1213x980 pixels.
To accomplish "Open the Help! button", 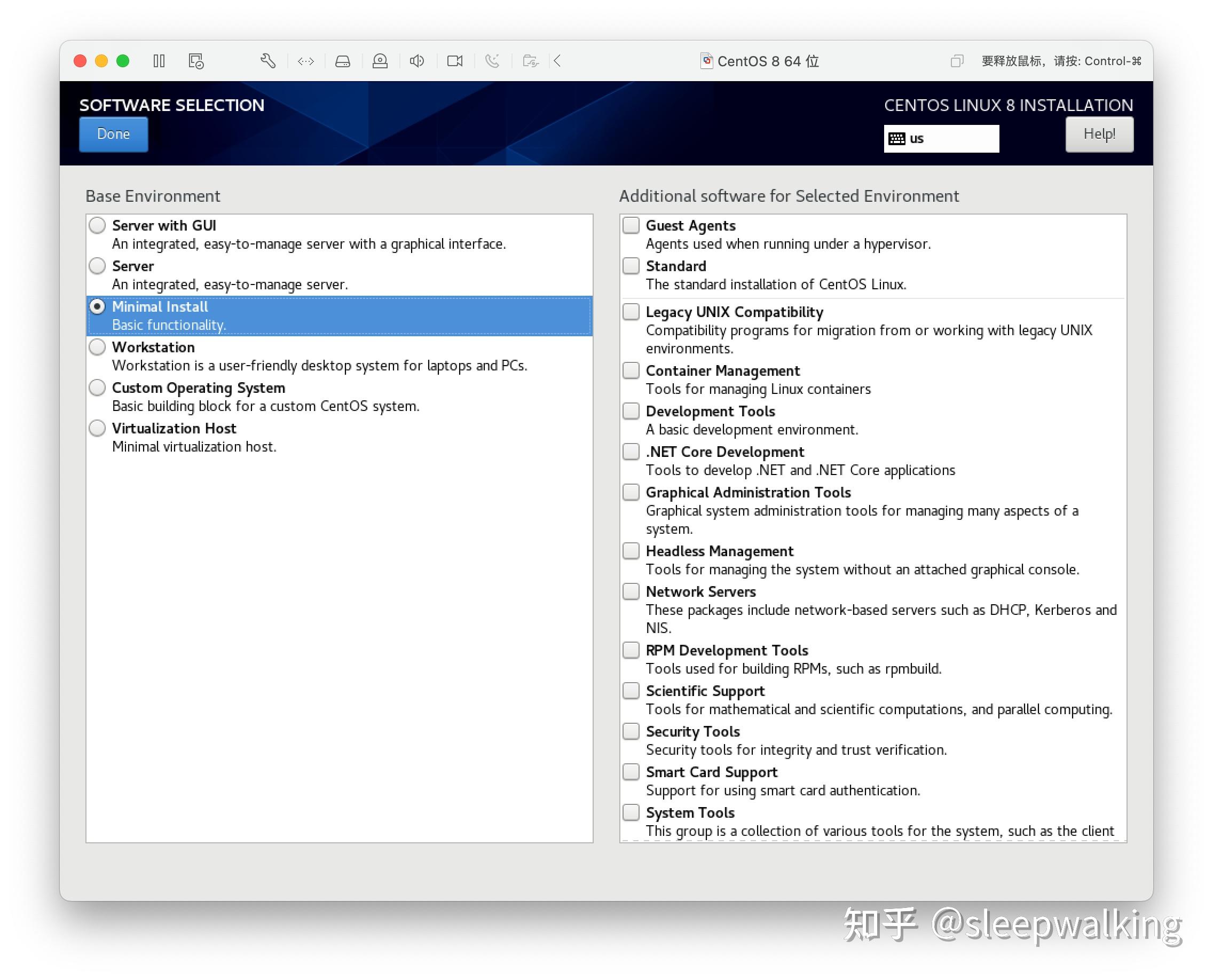I will (1099, 135).
